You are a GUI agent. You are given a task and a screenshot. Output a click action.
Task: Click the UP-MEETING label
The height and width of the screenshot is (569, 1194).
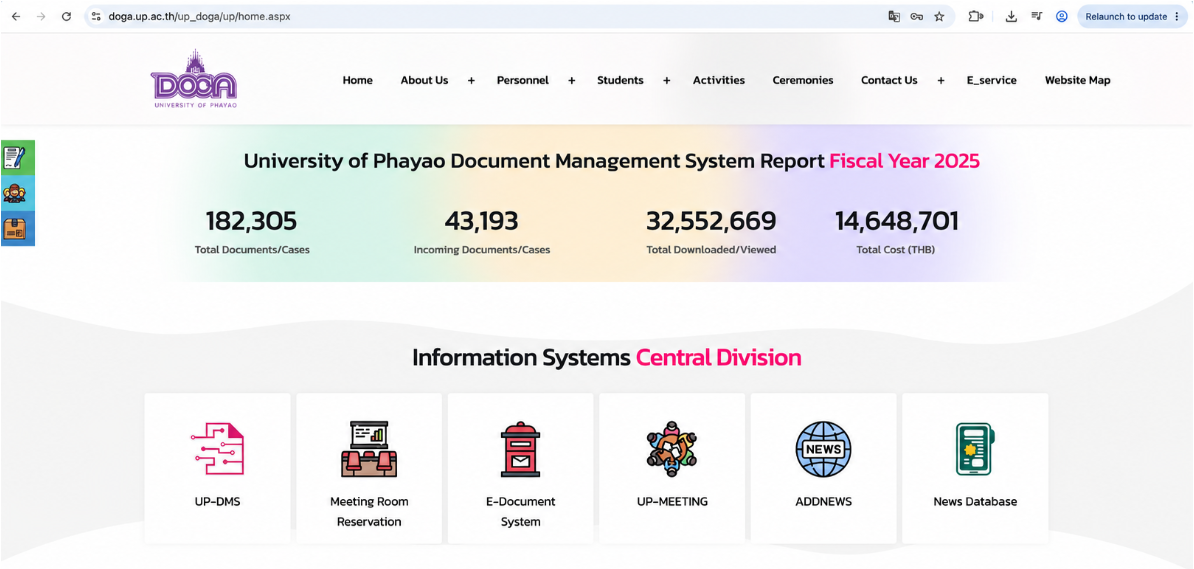[672, 501]
